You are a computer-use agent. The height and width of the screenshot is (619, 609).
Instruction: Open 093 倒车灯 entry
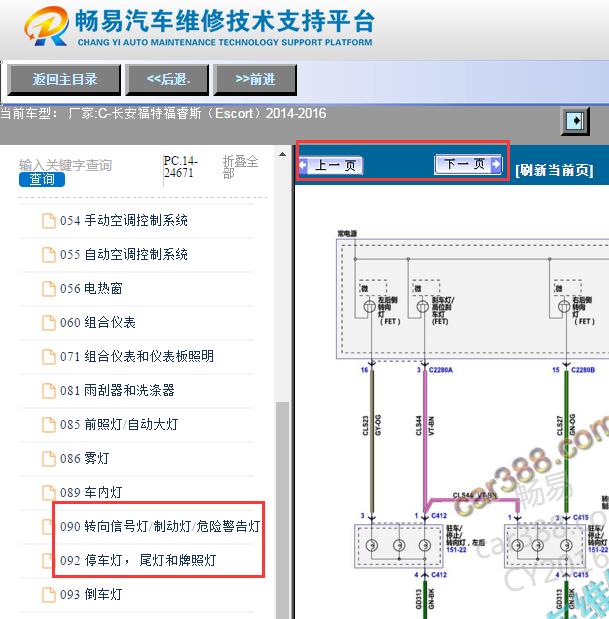pyautogui.click(x=91, y=594)
